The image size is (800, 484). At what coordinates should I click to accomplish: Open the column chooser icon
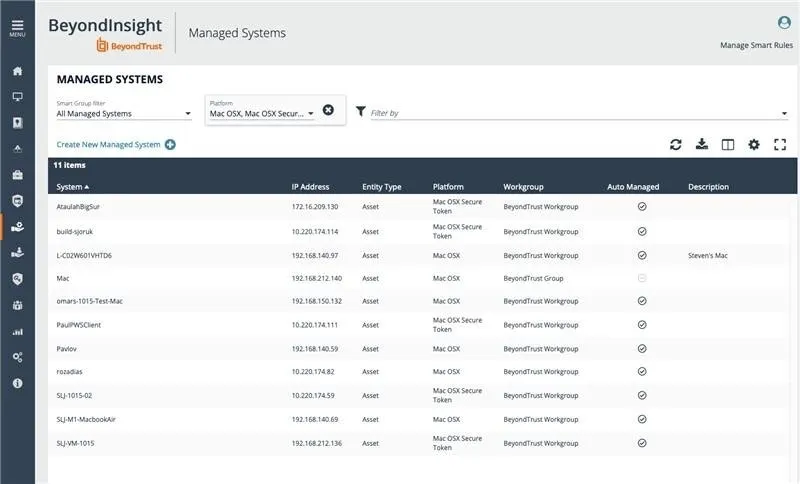coord(728,145)
